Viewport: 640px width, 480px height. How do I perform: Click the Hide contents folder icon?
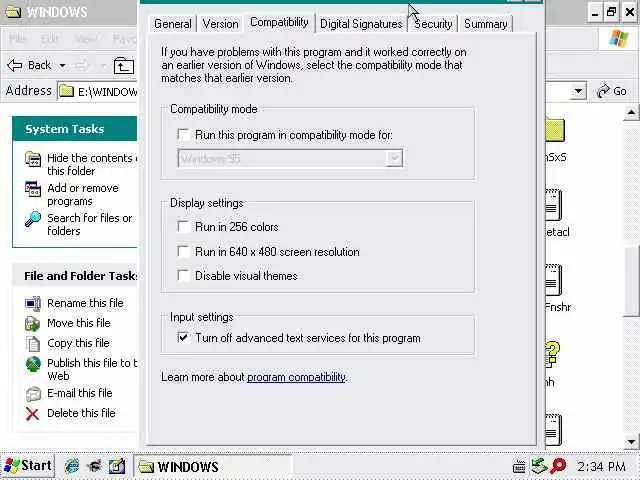33,159
